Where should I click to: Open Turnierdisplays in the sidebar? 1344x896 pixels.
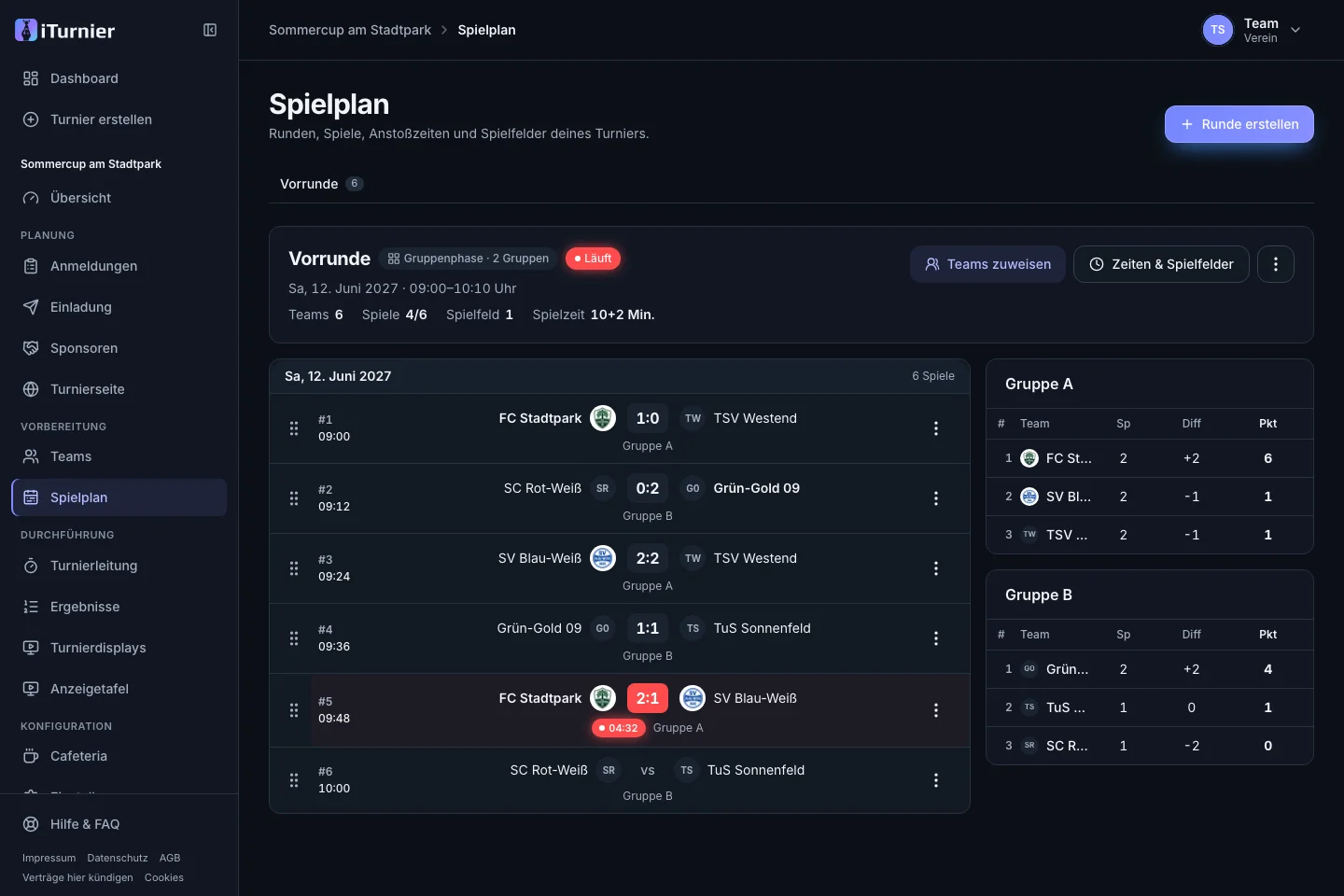coord(119,648)
